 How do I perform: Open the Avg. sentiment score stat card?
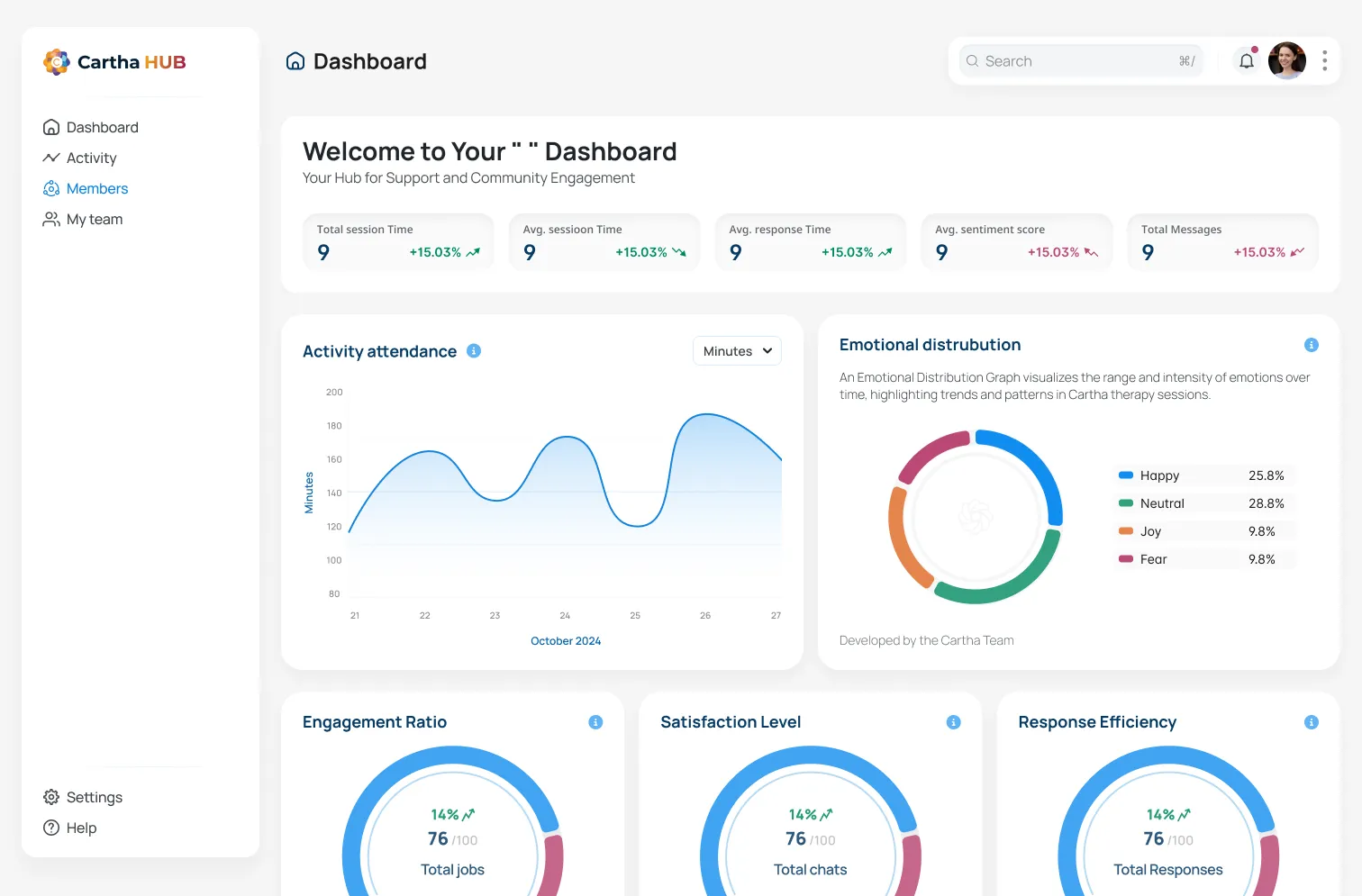(x=1017, y=242)
